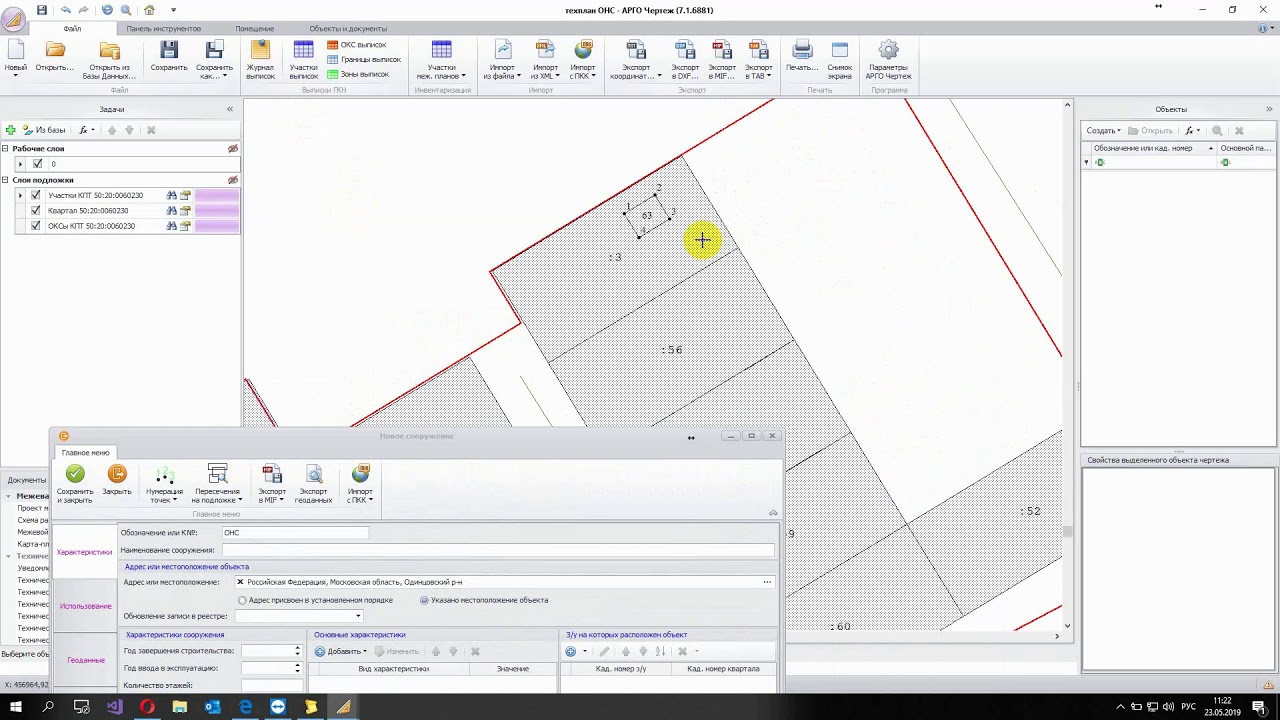This screenshot has width=1280, height=720.
Task: Toggle the checkbox for working layer 0
Action: (x=38, y=164)
